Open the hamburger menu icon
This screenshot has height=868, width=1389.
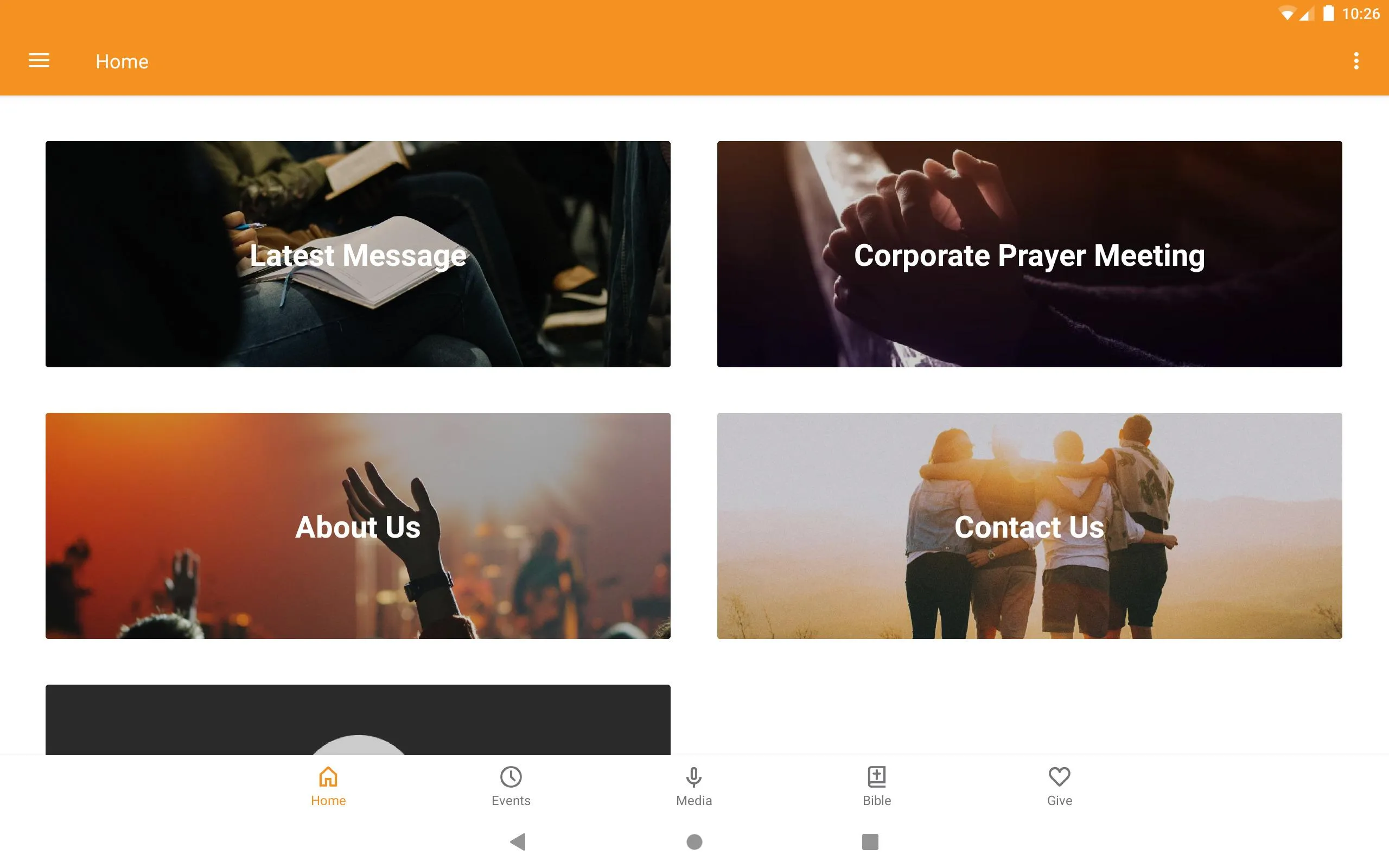pos(39,61)
